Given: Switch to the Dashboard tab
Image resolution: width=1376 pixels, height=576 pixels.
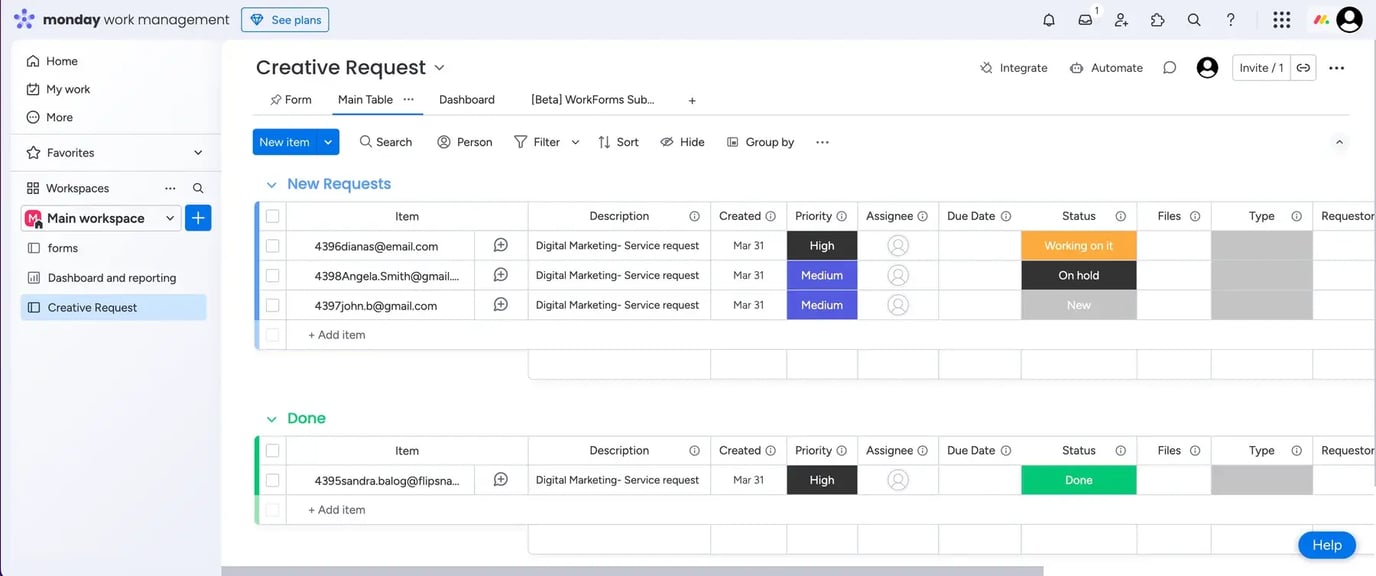Looking at the screenshot, I should click(467, 100).
